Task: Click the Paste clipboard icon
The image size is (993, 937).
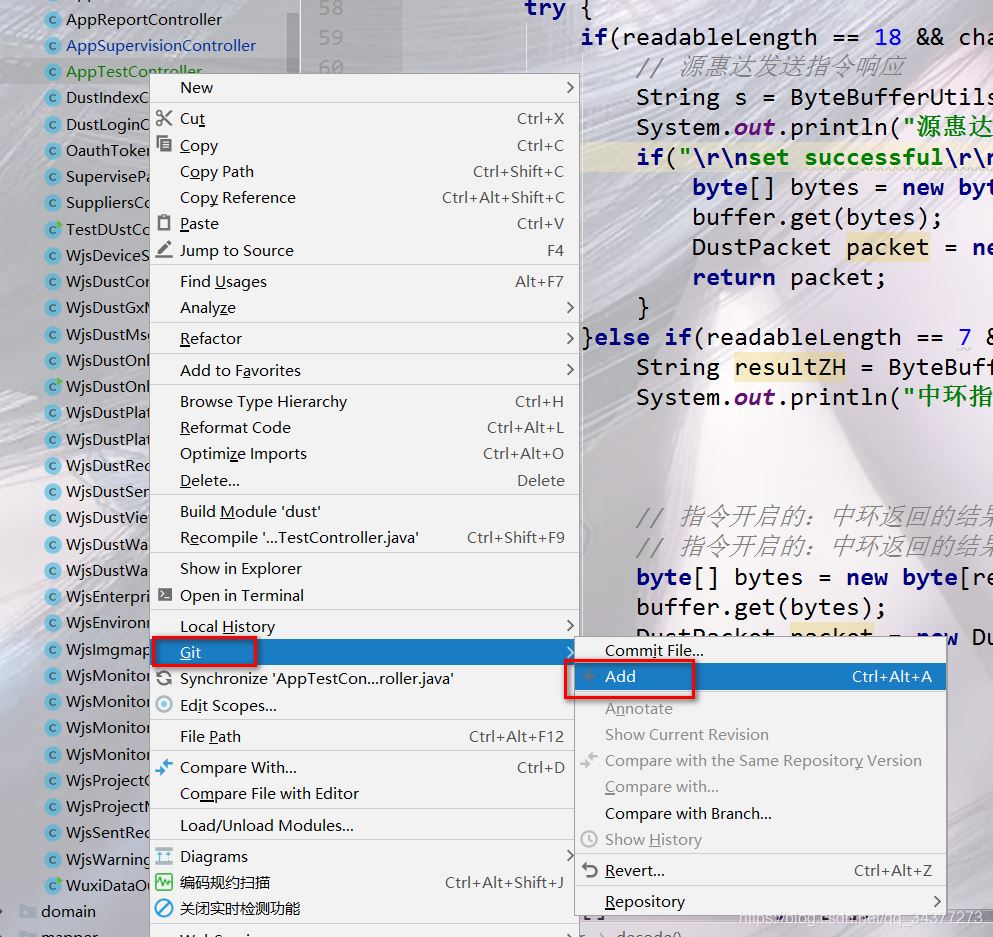Action: tap(164, 224)
